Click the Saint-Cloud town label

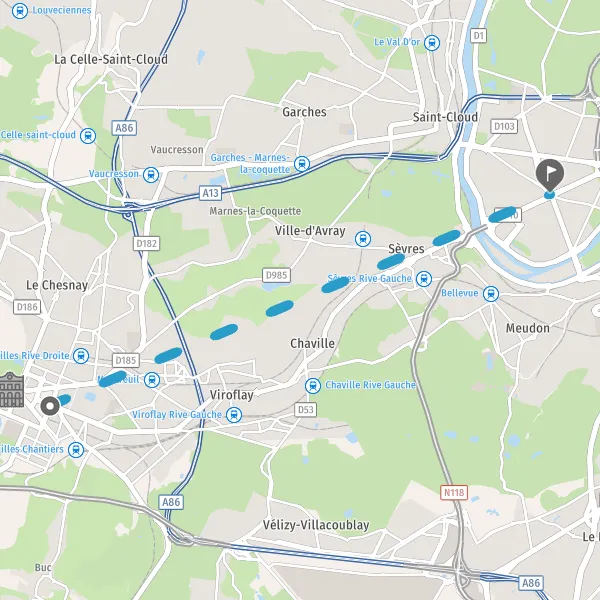[445, 117]
